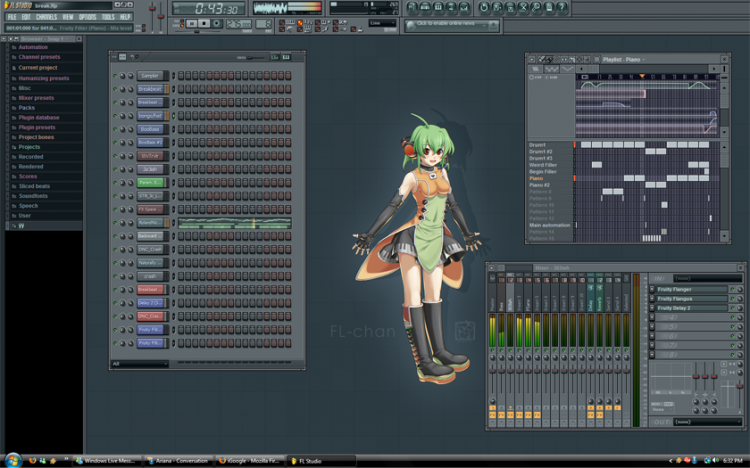The height and width of the screenshot is (468, 750).
Task: Toggle FX enable on Master mixer track
Action: tap(492, 415)
